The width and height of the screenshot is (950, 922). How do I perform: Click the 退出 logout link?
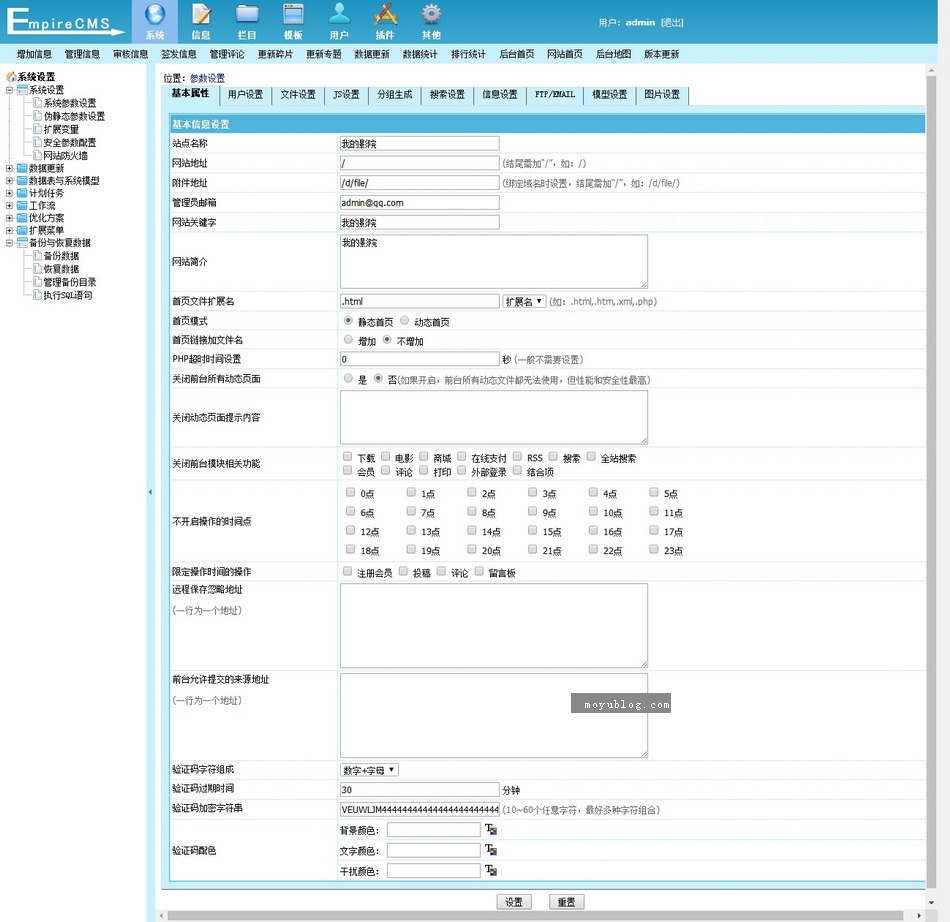point(672,23)
